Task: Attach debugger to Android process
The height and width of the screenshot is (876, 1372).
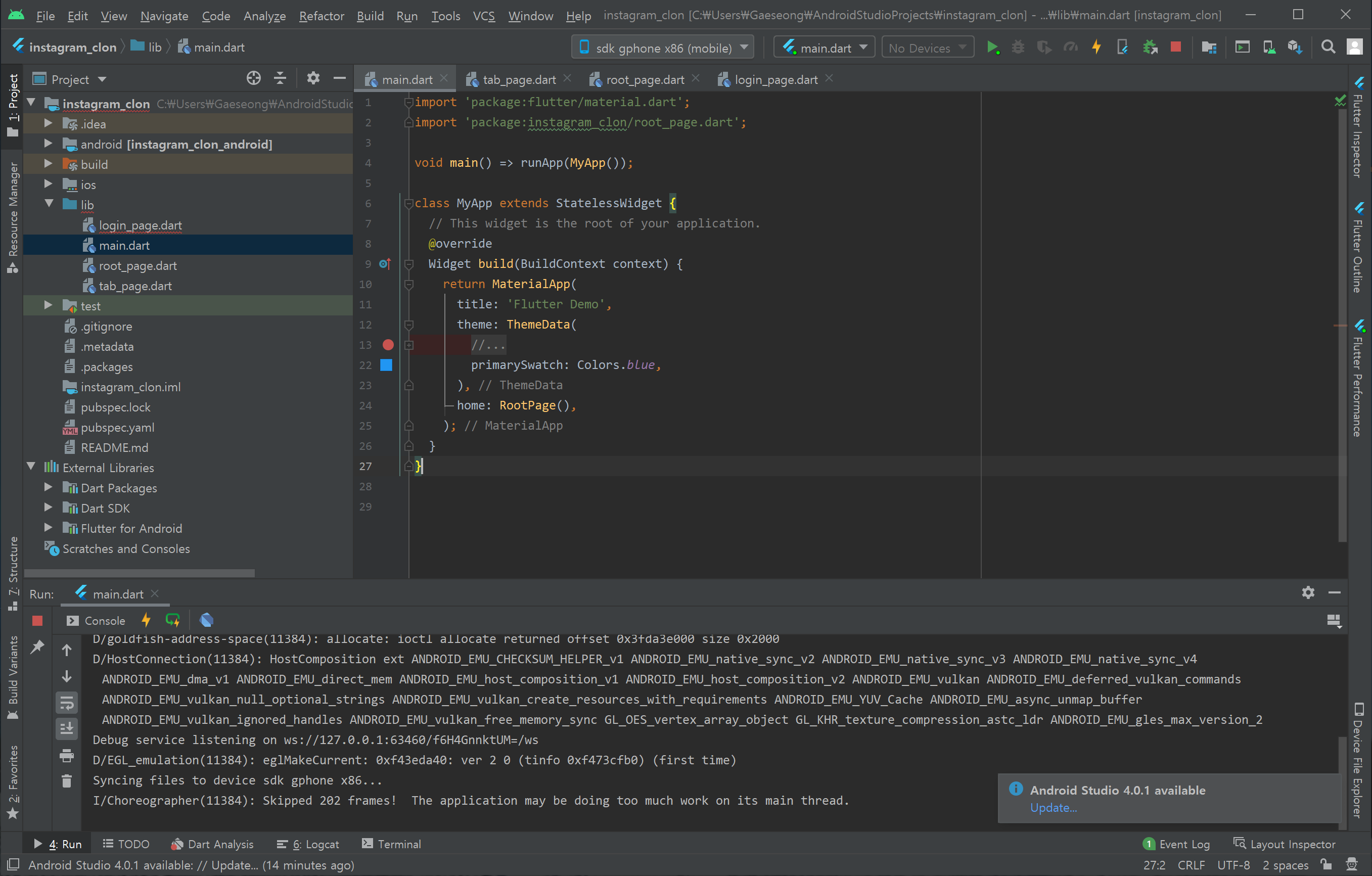Action: pos(1150,48)
